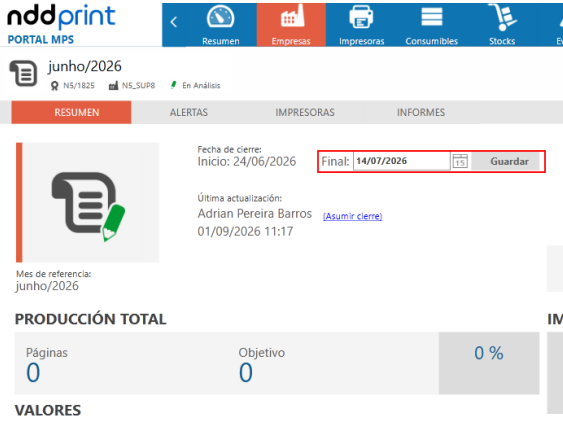Click the document icon beside junho/2026 title
The width and height of the screenshot is (563, 433).
(24, 74)
